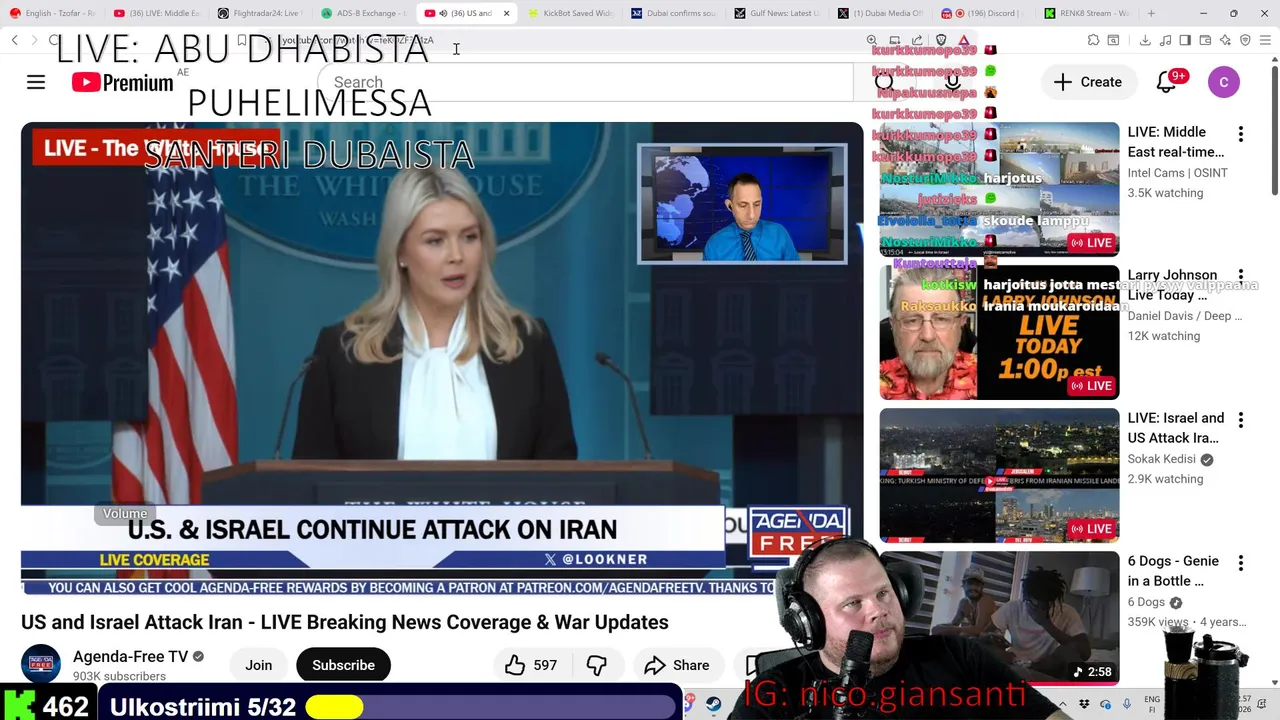Screen dimensions: 1280x720
Task: Close the active US and Israel tab
Action: (x=506, y=13)
